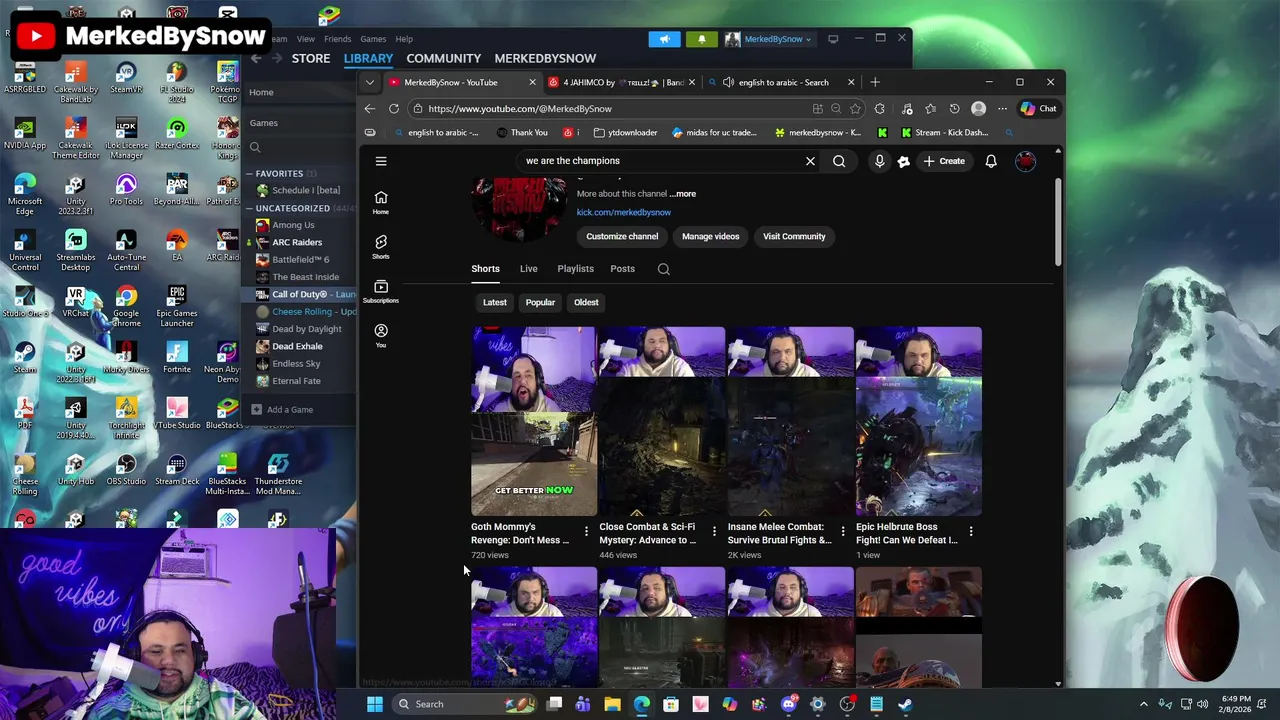Open Subscriptions in YouTube sidebar
The width and height of the screenshot is (1280, 720).
coord(381,291)
